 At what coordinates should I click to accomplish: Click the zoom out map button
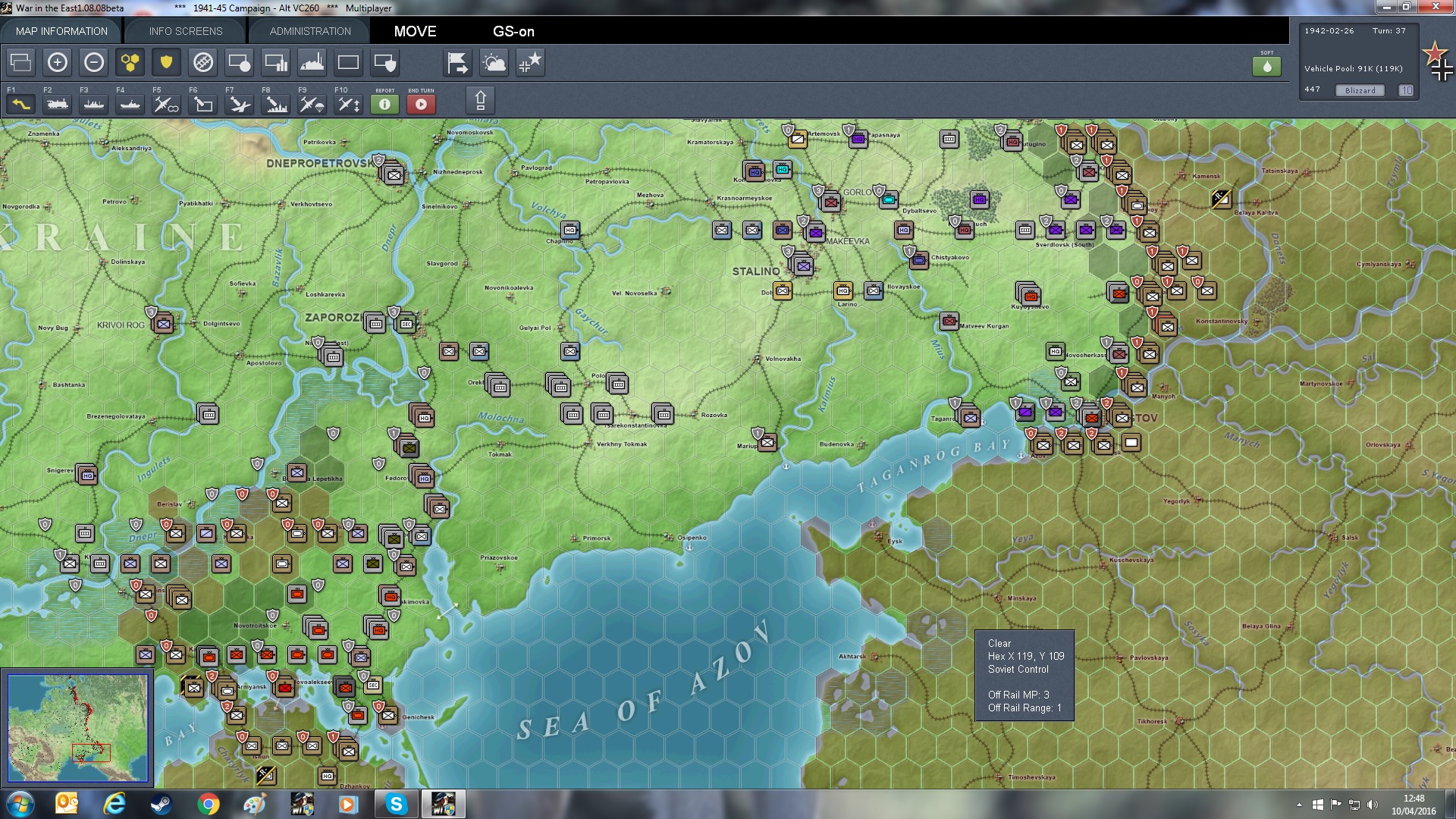tap(94, 63)
